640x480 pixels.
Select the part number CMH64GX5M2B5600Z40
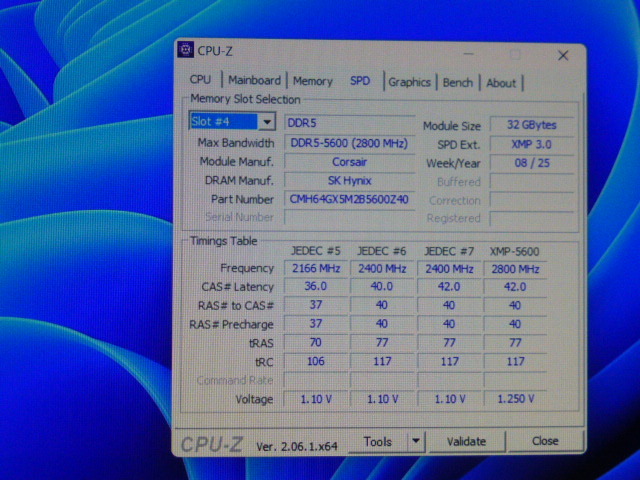(349, 199)
